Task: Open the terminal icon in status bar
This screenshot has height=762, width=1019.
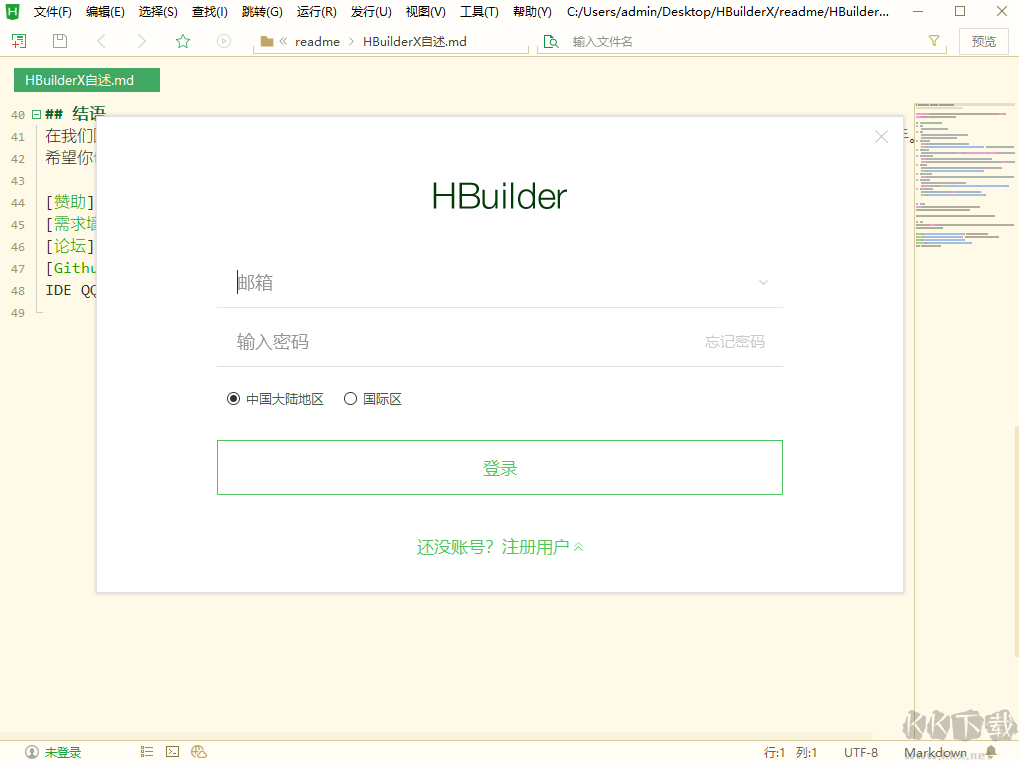Action: click(172, 752)
